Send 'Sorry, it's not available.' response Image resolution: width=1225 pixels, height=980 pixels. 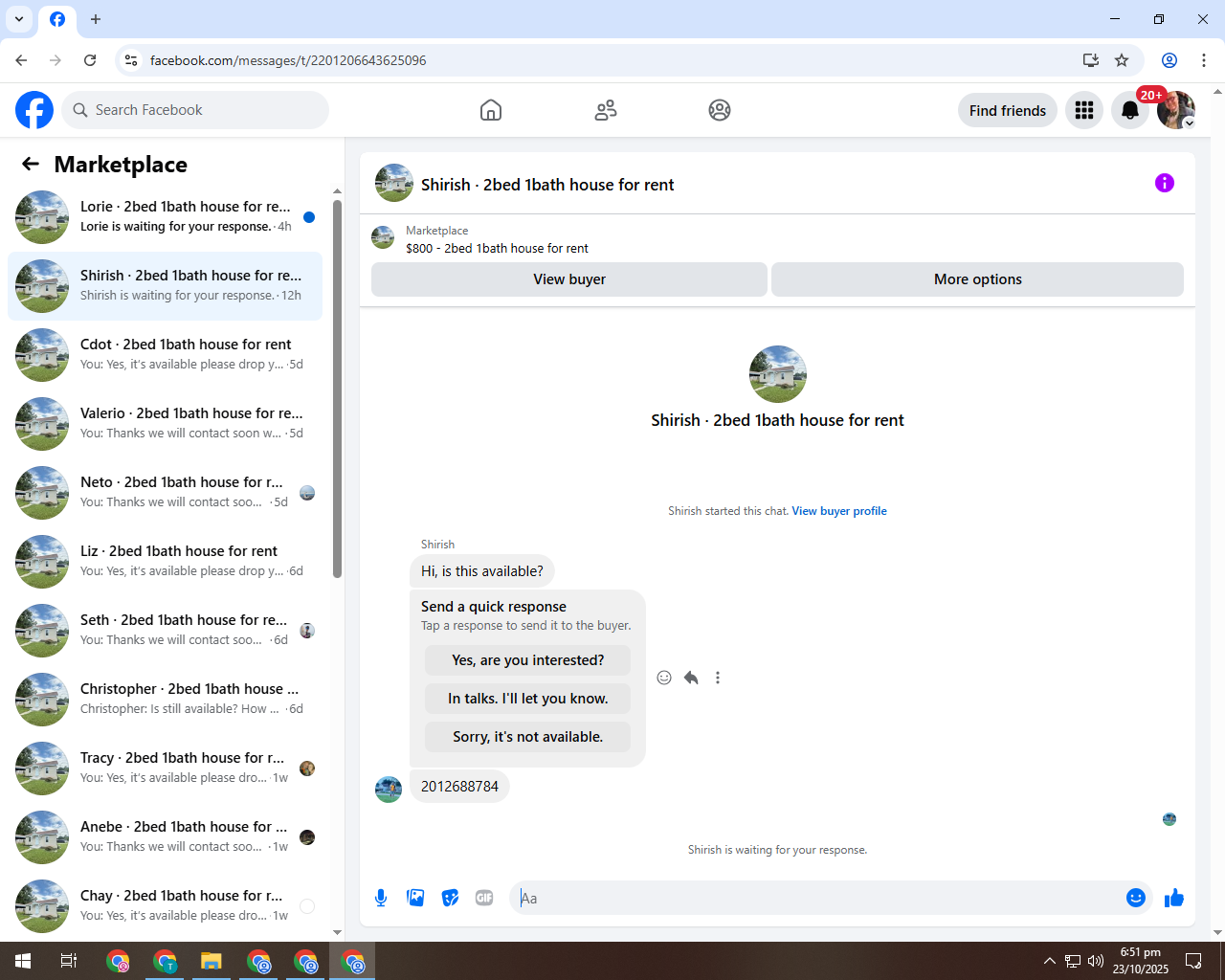pos(527,737)
